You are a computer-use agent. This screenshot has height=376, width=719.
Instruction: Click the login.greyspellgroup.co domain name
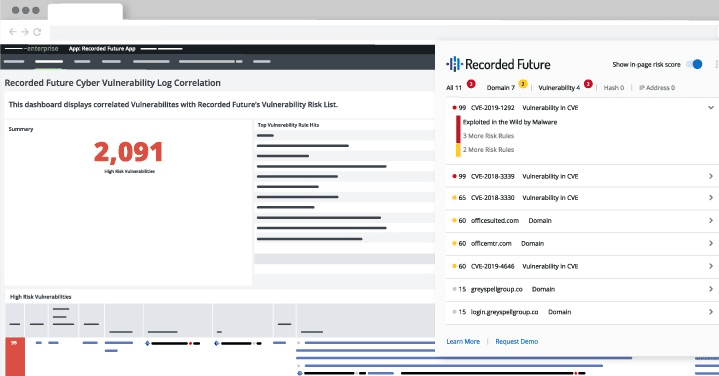pos(504,312)
